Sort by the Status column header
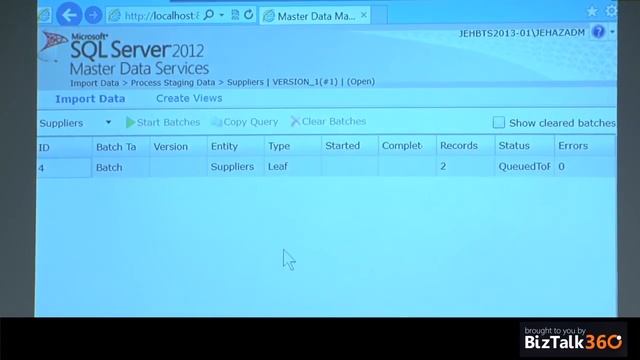 (524, 146)
